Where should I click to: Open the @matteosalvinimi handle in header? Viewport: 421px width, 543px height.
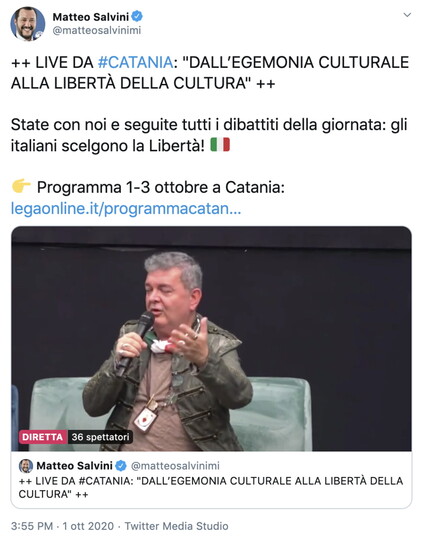pyautogui.click(x=97, y=30)
